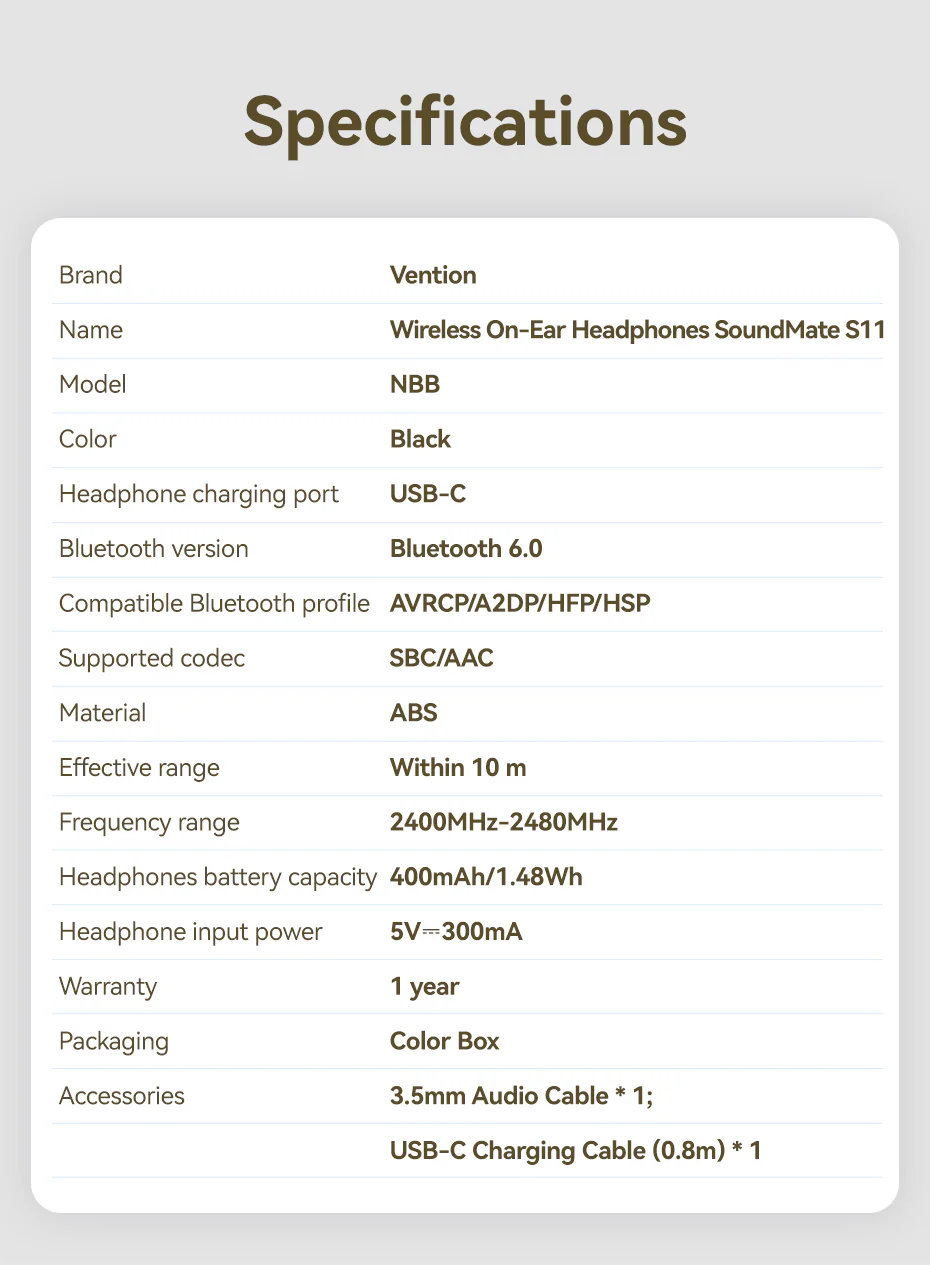Viewport: 930px width, 1265px height.
Task: Select the Within 10 m value
Action: click(458, 768)
